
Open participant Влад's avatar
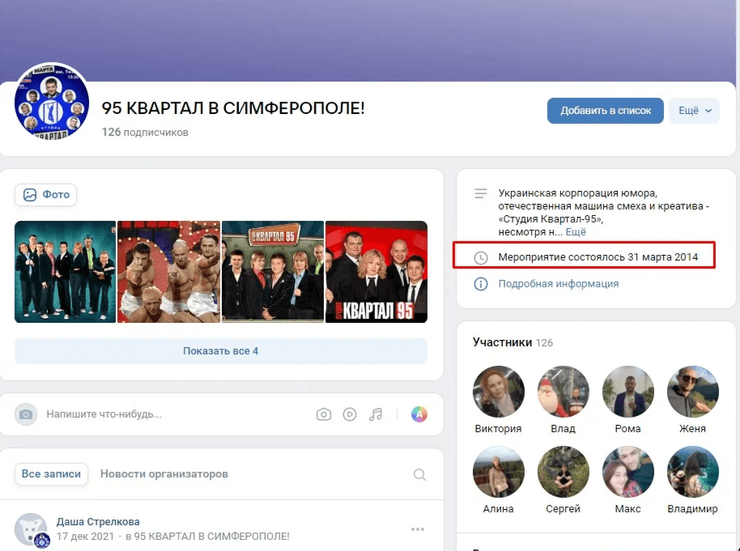coord(563,392)
